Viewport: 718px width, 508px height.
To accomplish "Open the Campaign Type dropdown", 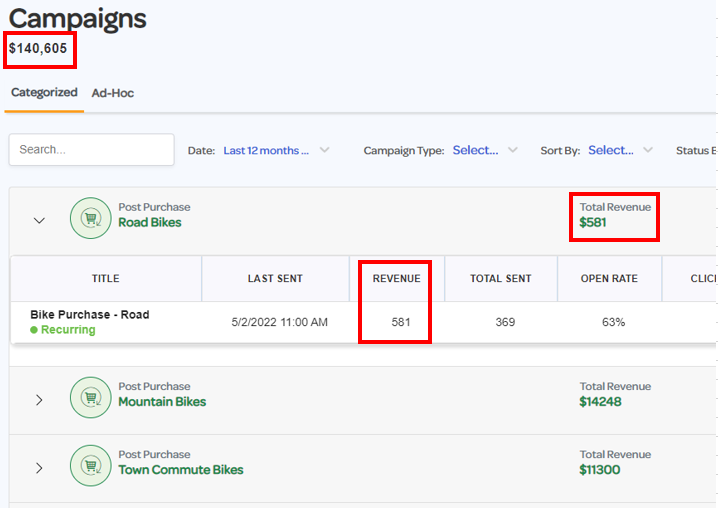I will [485, 151].
